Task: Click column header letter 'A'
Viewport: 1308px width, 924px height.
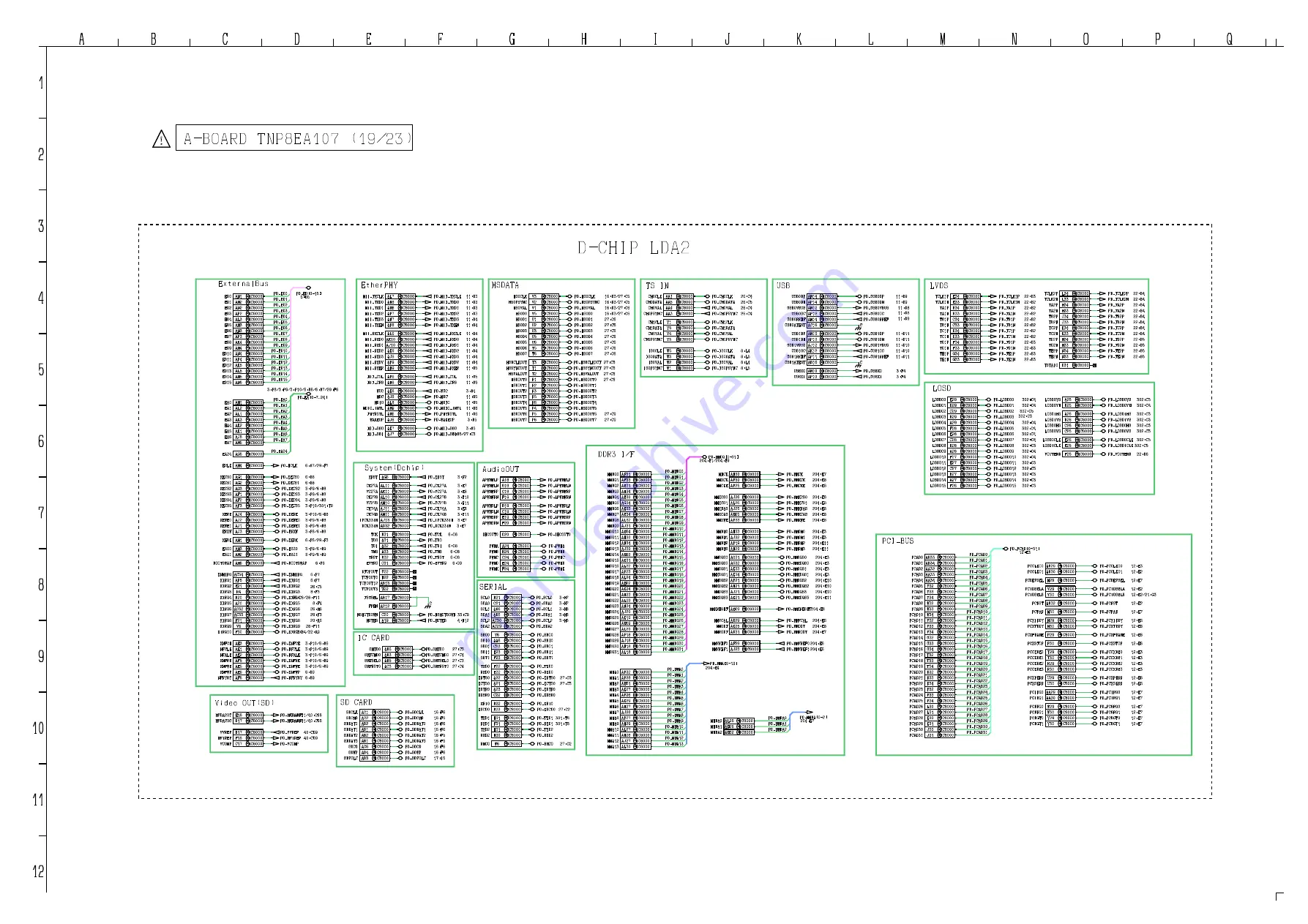Action: (x=82, y=39)
